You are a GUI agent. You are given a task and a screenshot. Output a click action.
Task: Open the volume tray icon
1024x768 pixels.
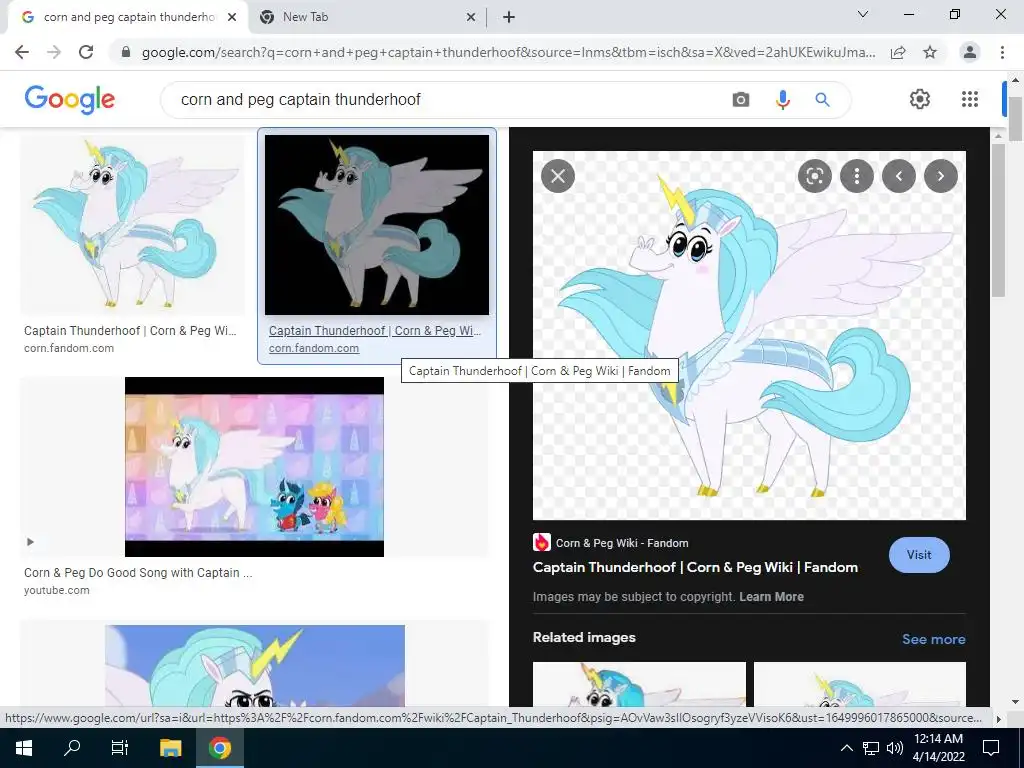(x=895, y=748)
